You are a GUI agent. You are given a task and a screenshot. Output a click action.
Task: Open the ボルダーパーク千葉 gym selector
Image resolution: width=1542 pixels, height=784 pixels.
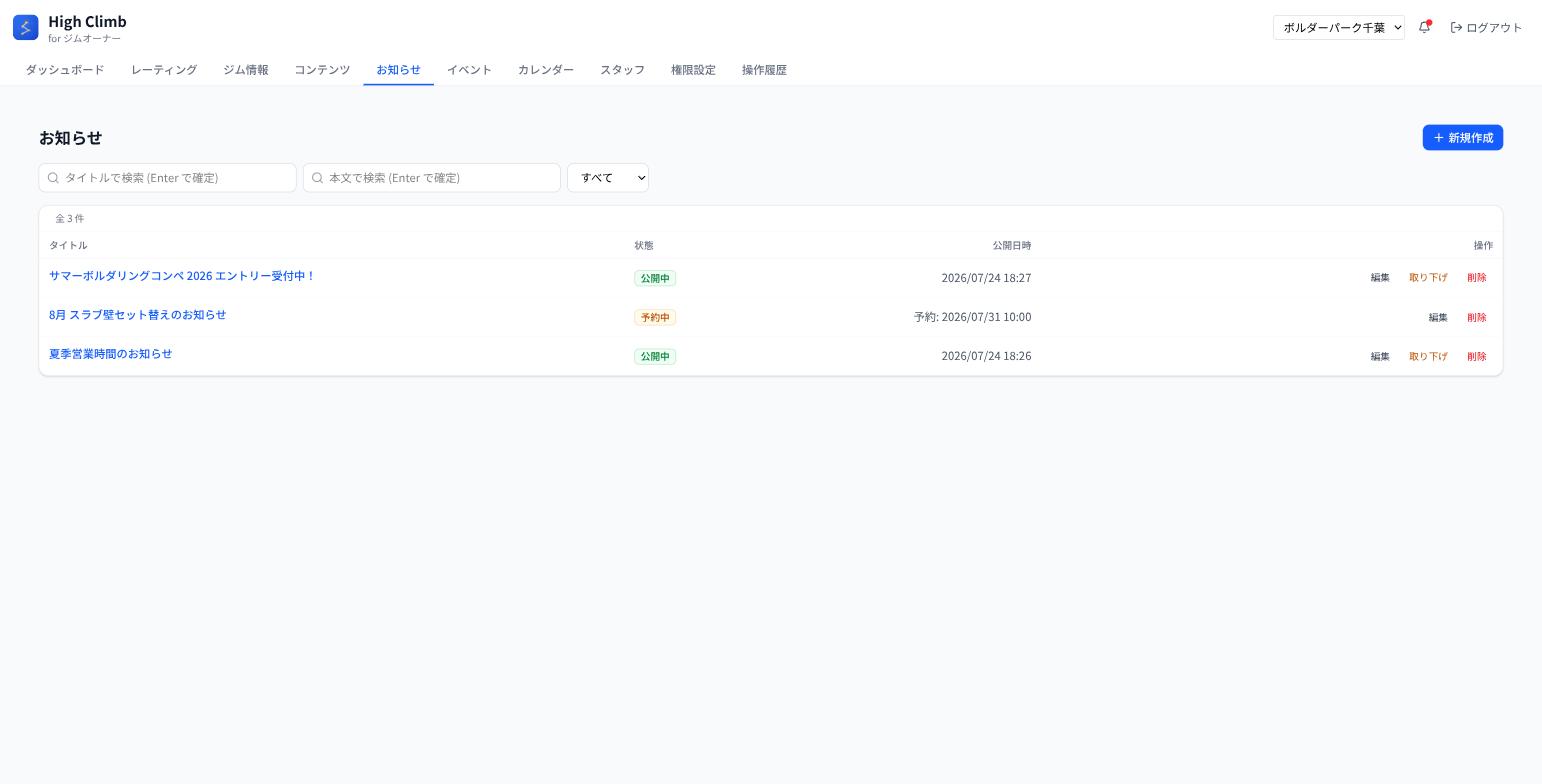click(1338, 28)
